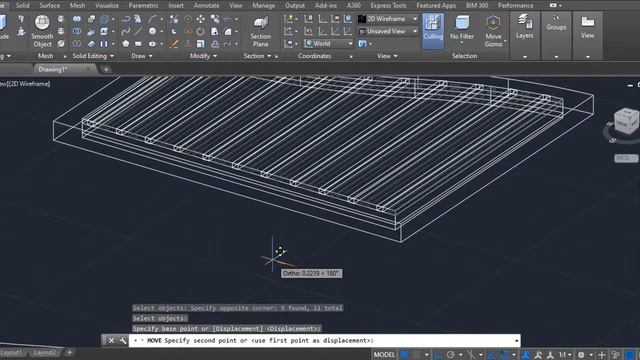Click the command line customize wrench
The height and width of the screenshot is (360, 640).
click(x=122, y=340)
